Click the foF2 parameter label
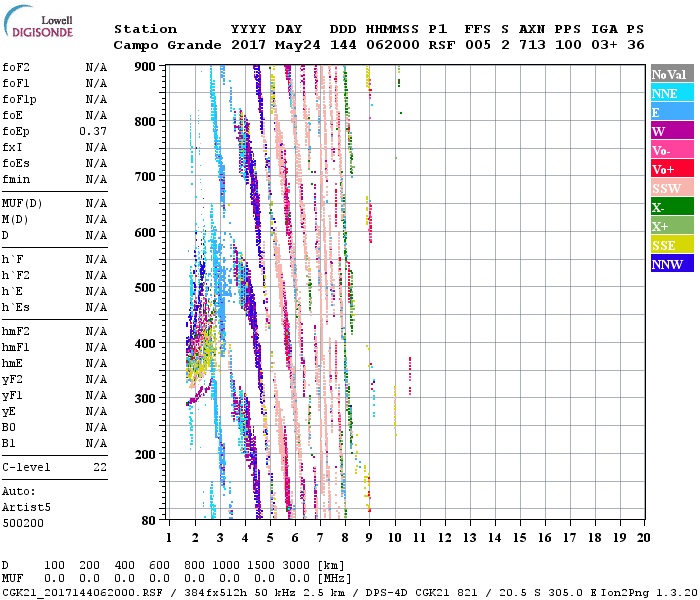The image size is (700, 600). (16, 67)
